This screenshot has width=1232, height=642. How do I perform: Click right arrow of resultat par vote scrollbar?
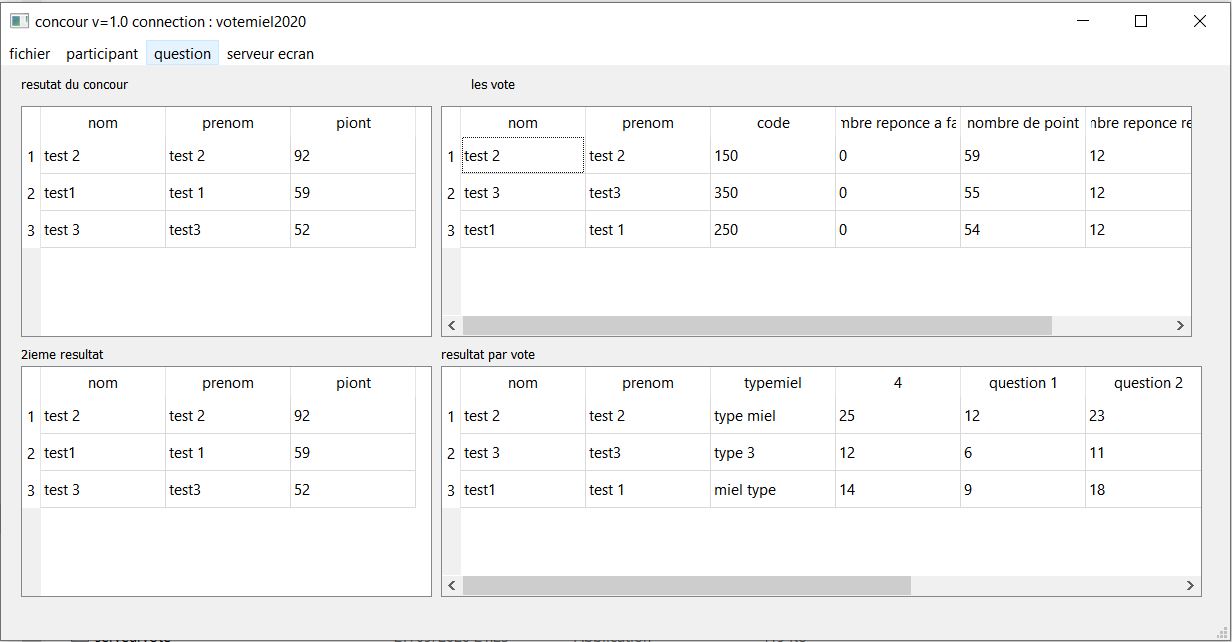click(1190, 585)
